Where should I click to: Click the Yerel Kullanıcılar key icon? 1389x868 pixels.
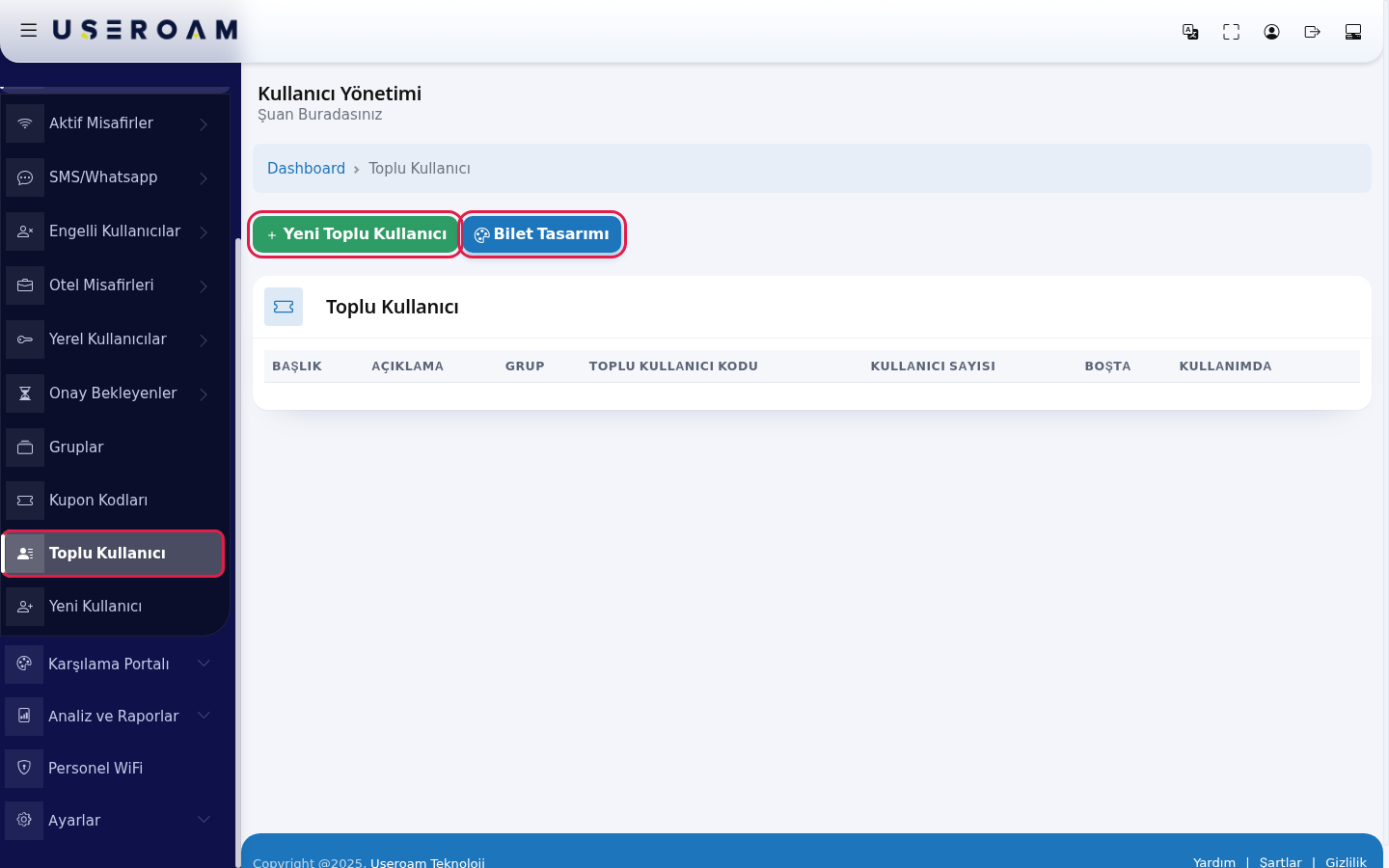pyautogui.click(x=25, y=339)
